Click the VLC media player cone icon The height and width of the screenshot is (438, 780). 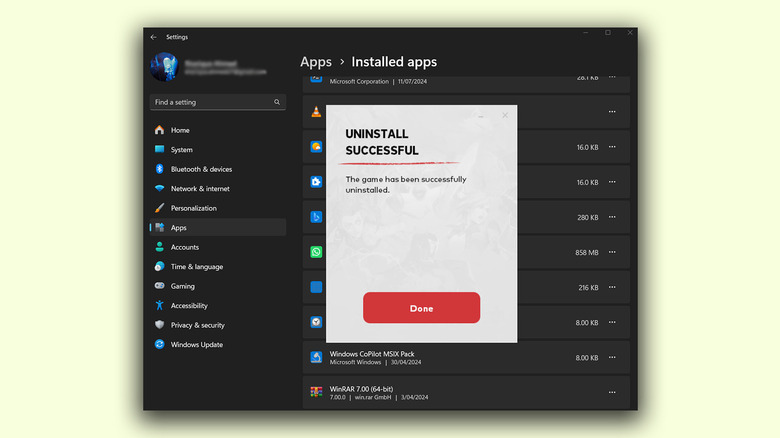(316, 112)
